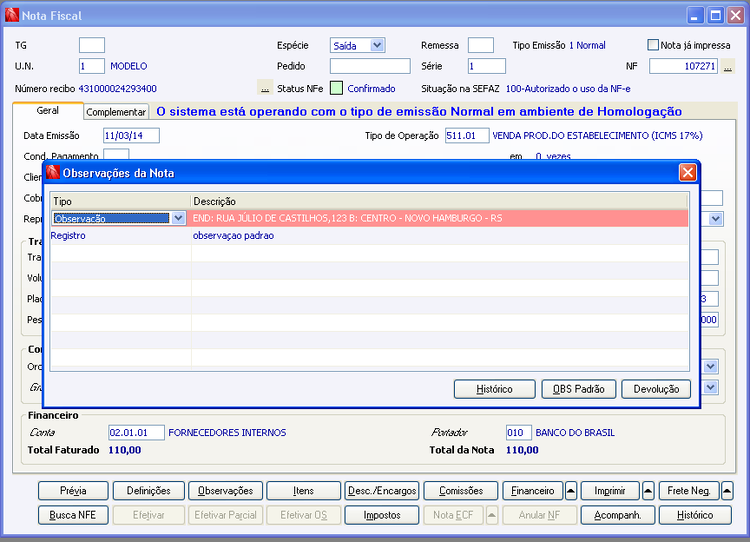This screenshot has height=542, width=750.
Task: Click the Busca NFE button
Action: (x=73, y=515)
